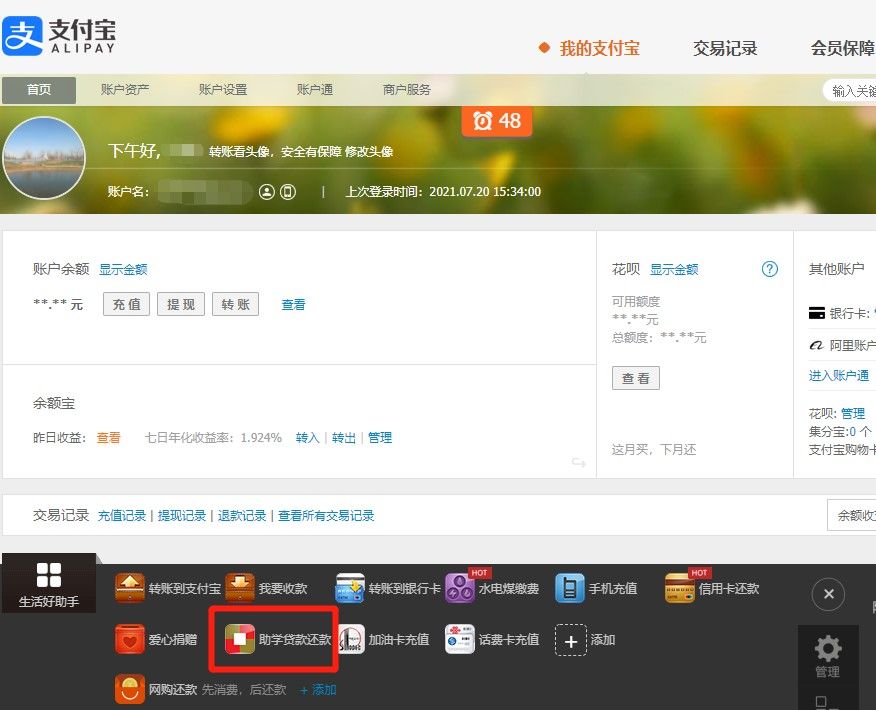This screenshot has width=876, height=710.
Task: Click 修改头像 link
Action: (369, 151)
